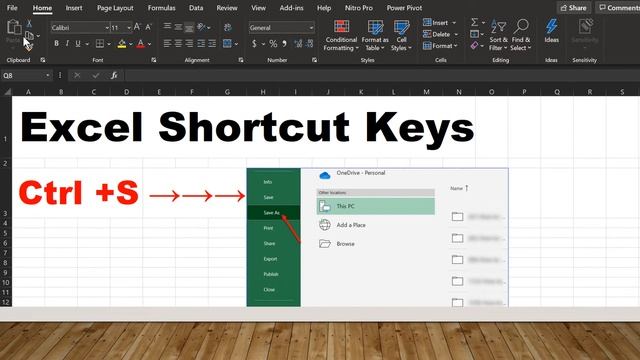Increase font size with the larger A
Viewport: 640px width, 360px height.
[x=137, y=27]
